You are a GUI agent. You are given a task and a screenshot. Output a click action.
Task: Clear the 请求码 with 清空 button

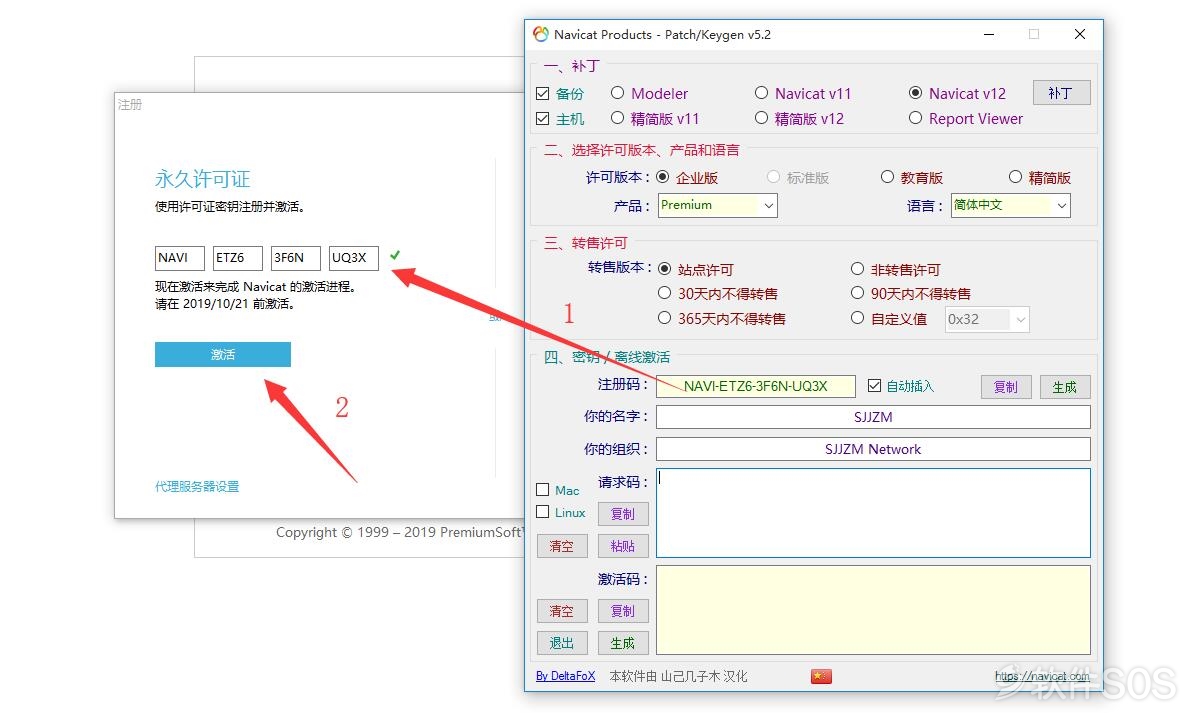pyautogui.click(x=562, y=546)
